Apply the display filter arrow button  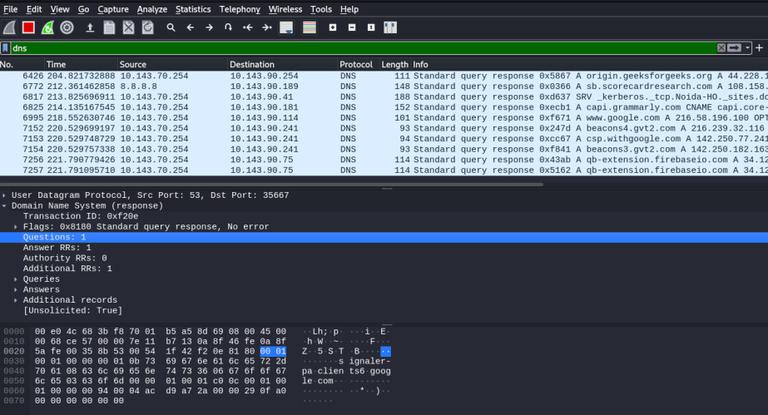pyautogui.click(x=734, y=48)
